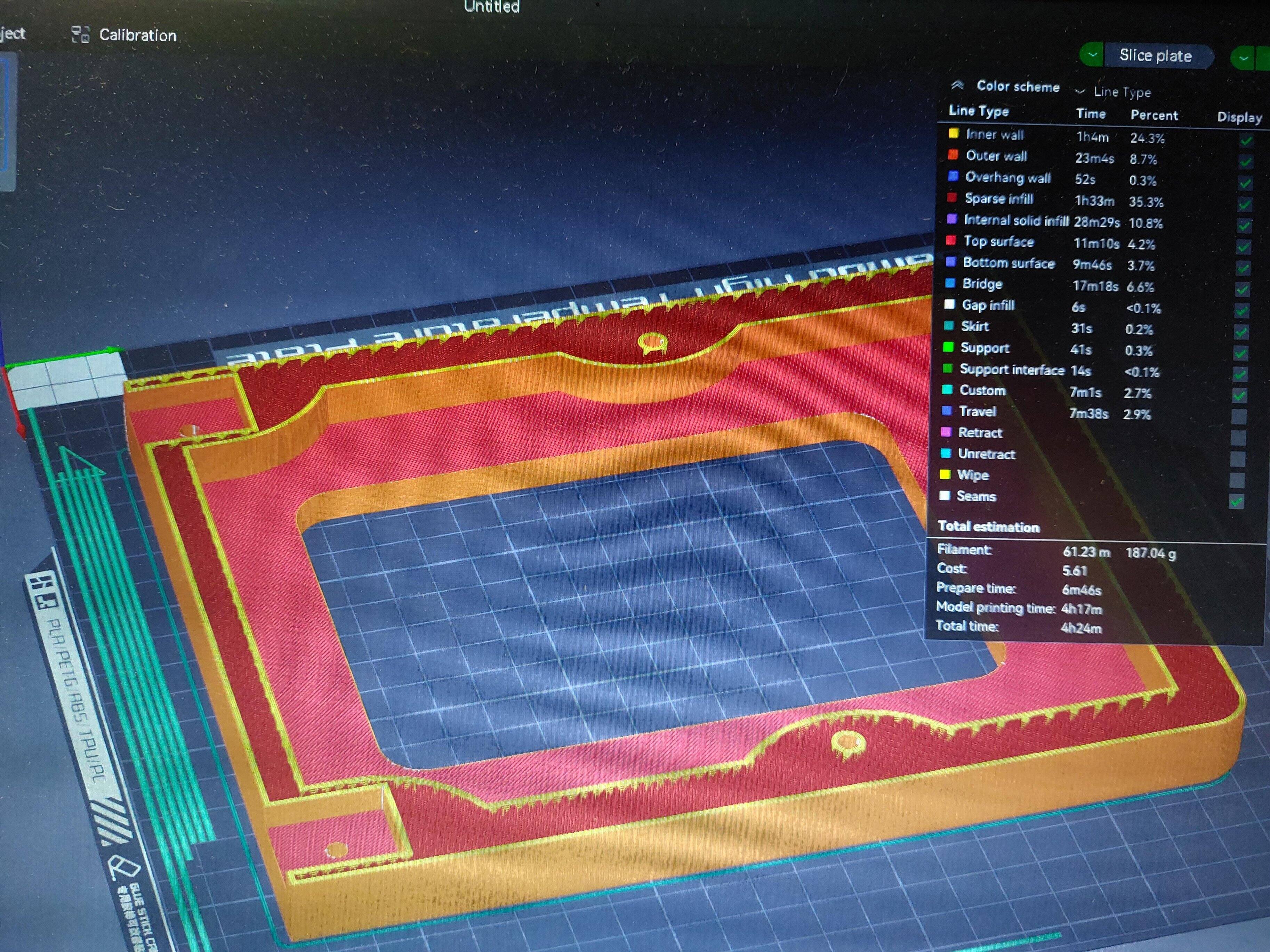Switch to the Project tab
1270x952 pixels.
(x=13, y=33)
